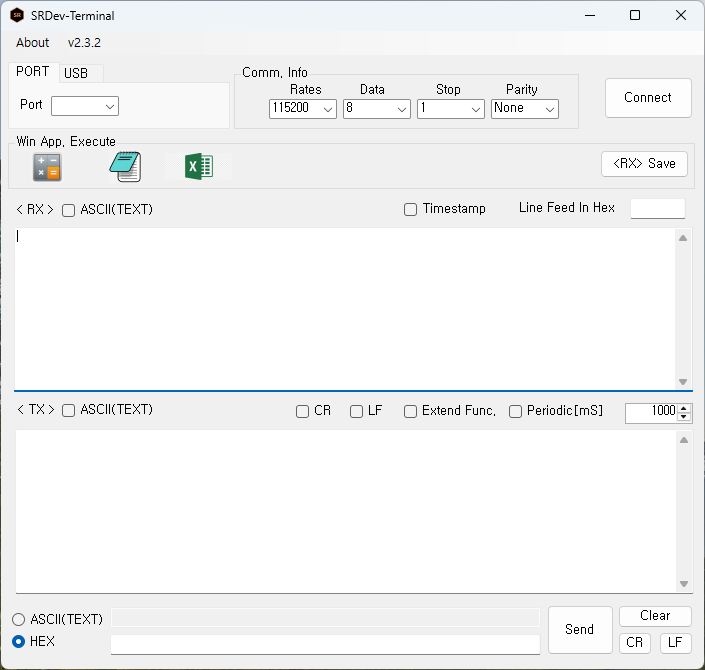The image size is (705, 670).
Task: Decrease the periodic interval with down arrow
Action: (x=684, y=417)
